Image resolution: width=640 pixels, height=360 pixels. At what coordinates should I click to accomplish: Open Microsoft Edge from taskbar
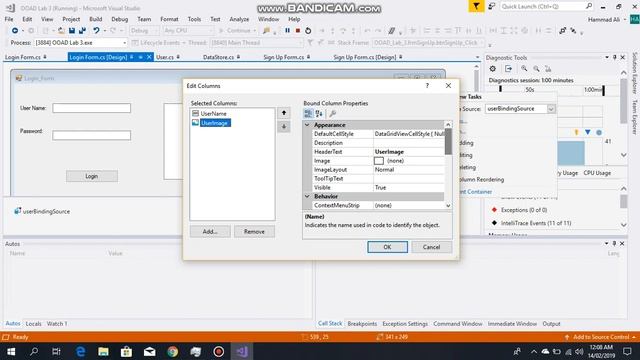coord(80,351)
